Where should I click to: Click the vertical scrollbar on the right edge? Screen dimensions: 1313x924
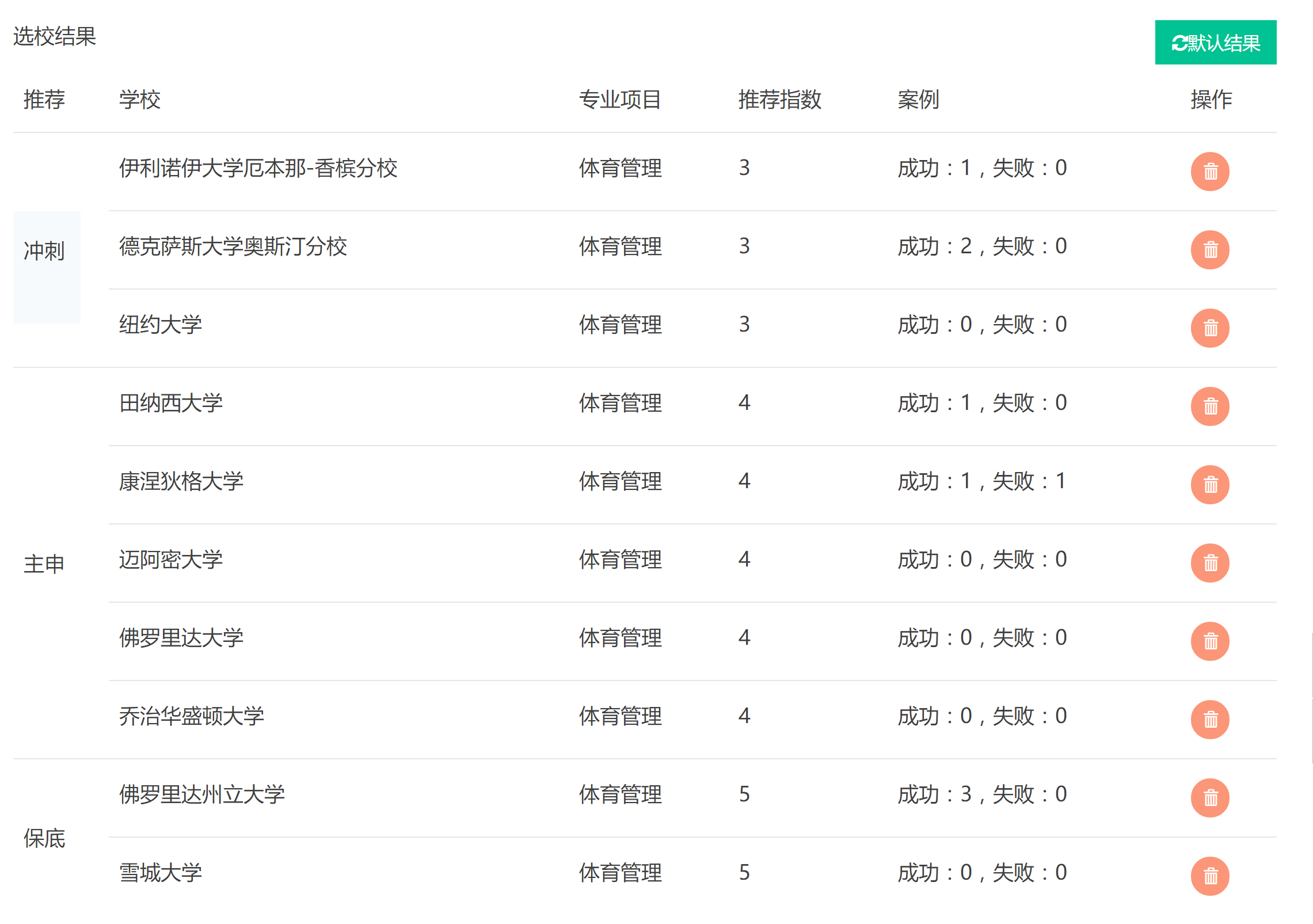pos(1312,698)
